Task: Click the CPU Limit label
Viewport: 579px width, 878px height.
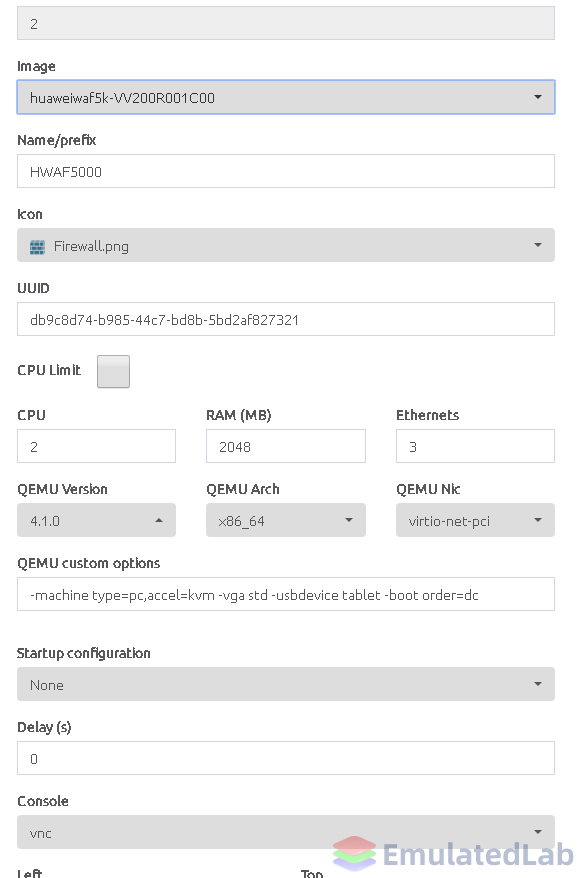Action: (x=49, y=370)
